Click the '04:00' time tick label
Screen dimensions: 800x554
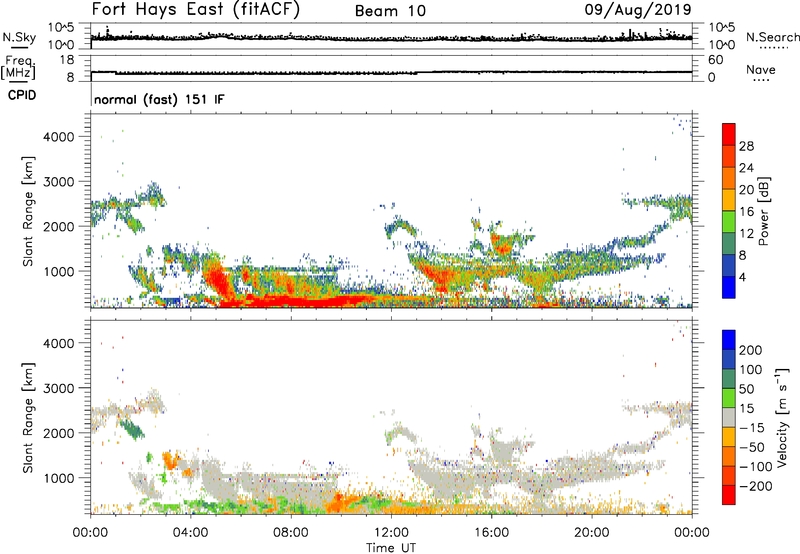[x=190, y=533]
